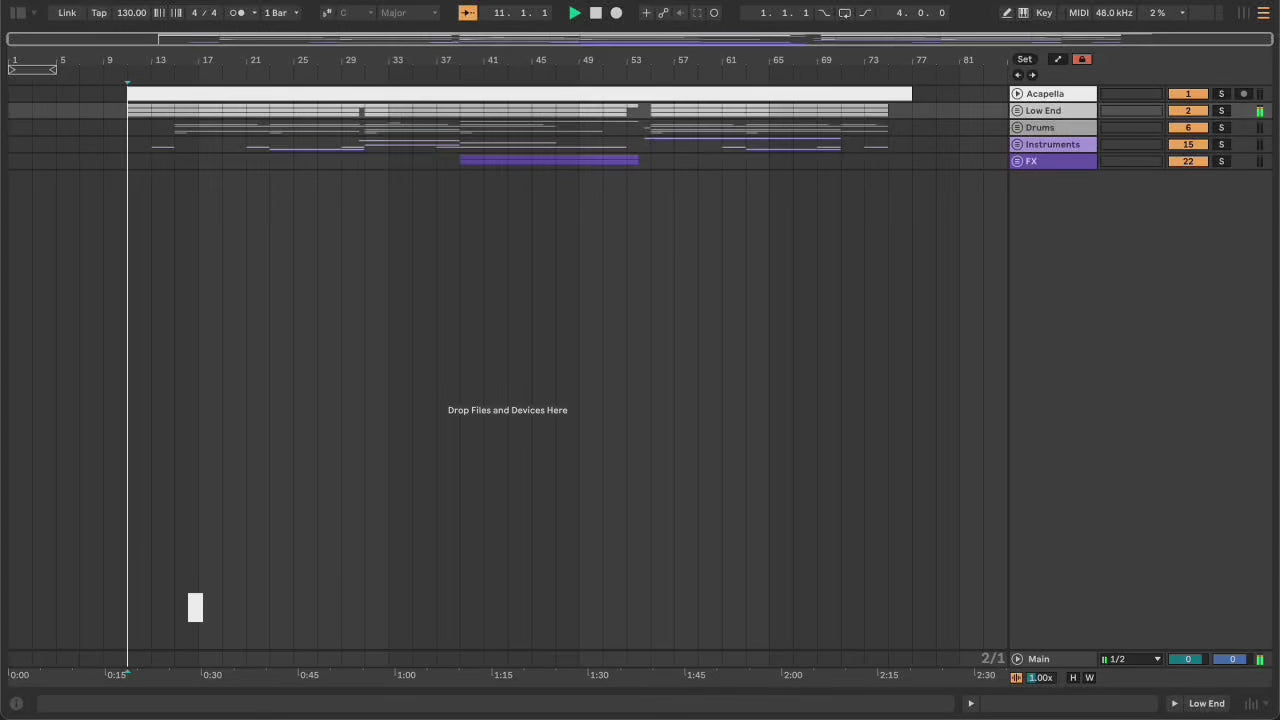Toggle the Instruments track activator numbered 15
Viewport: 1280px width, 720px height.
coord(1187,145)
